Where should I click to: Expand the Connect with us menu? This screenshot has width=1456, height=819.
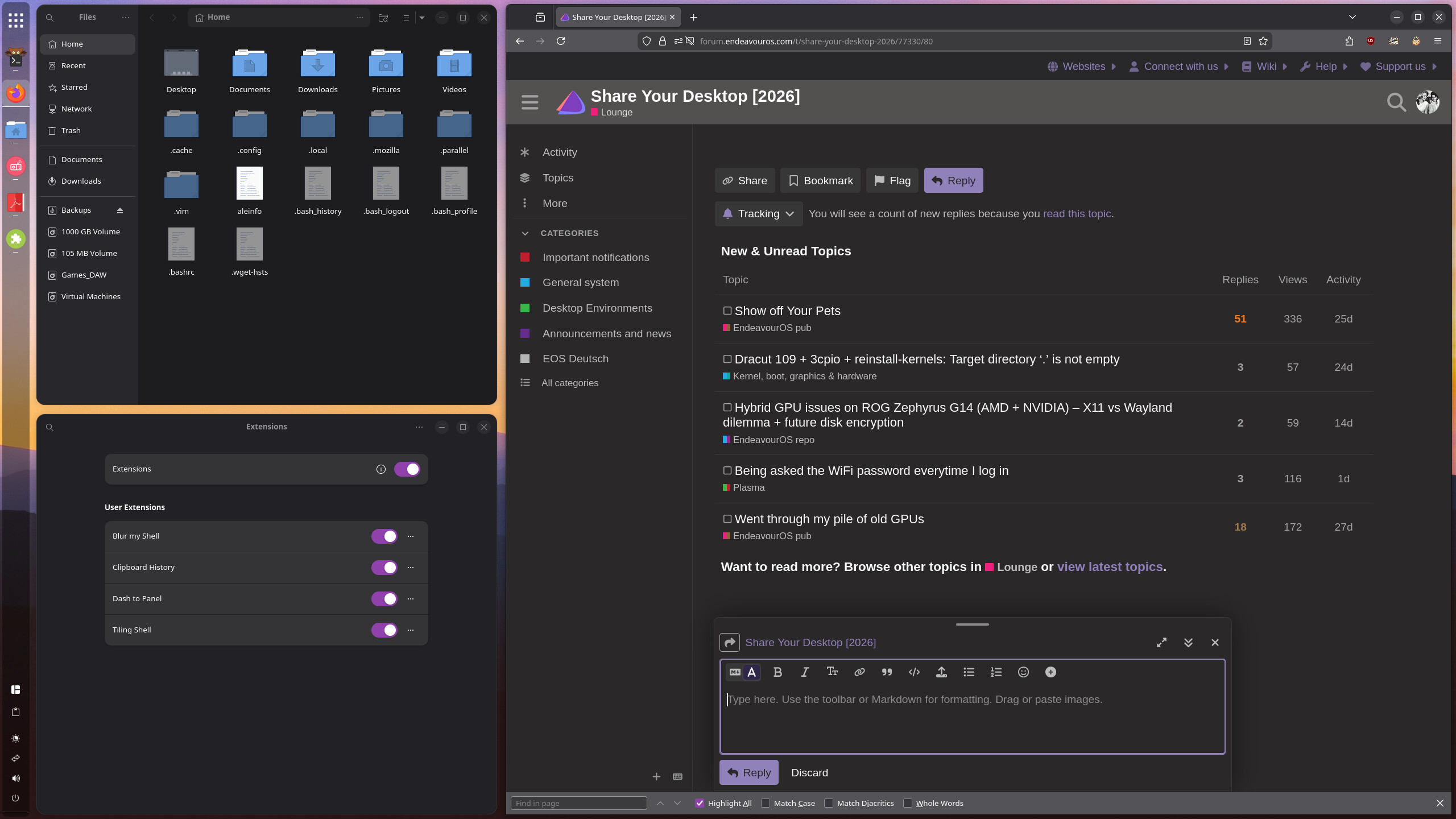[1179, 67]
